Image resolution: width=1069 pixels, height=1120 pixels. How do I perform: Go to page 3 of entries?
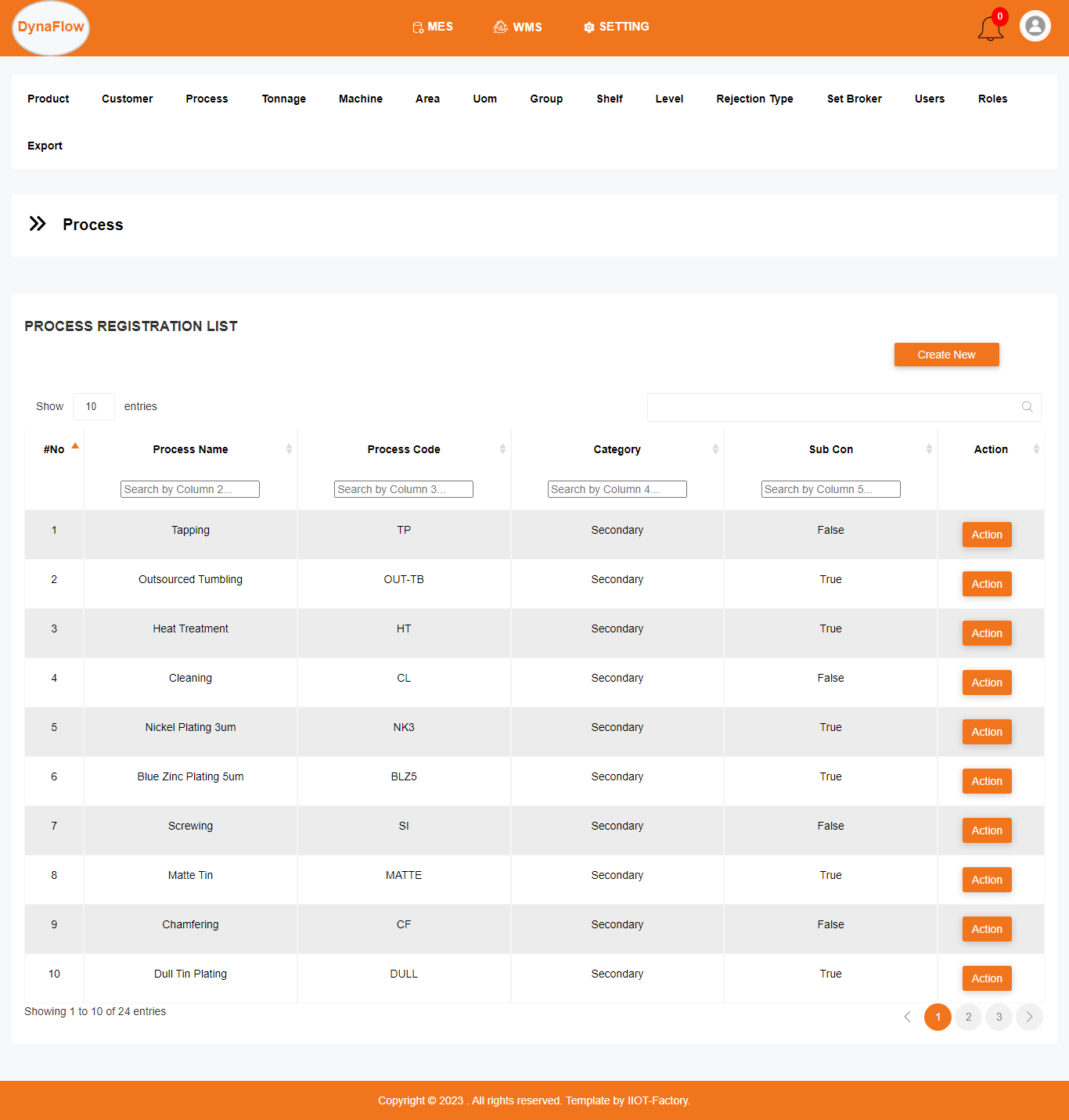pos(999,1017)
